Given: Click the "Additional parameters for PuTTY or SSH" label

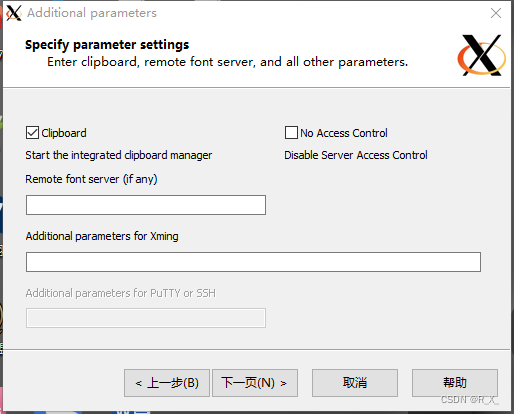Looking at the screenshot, I should coord(121,293).
